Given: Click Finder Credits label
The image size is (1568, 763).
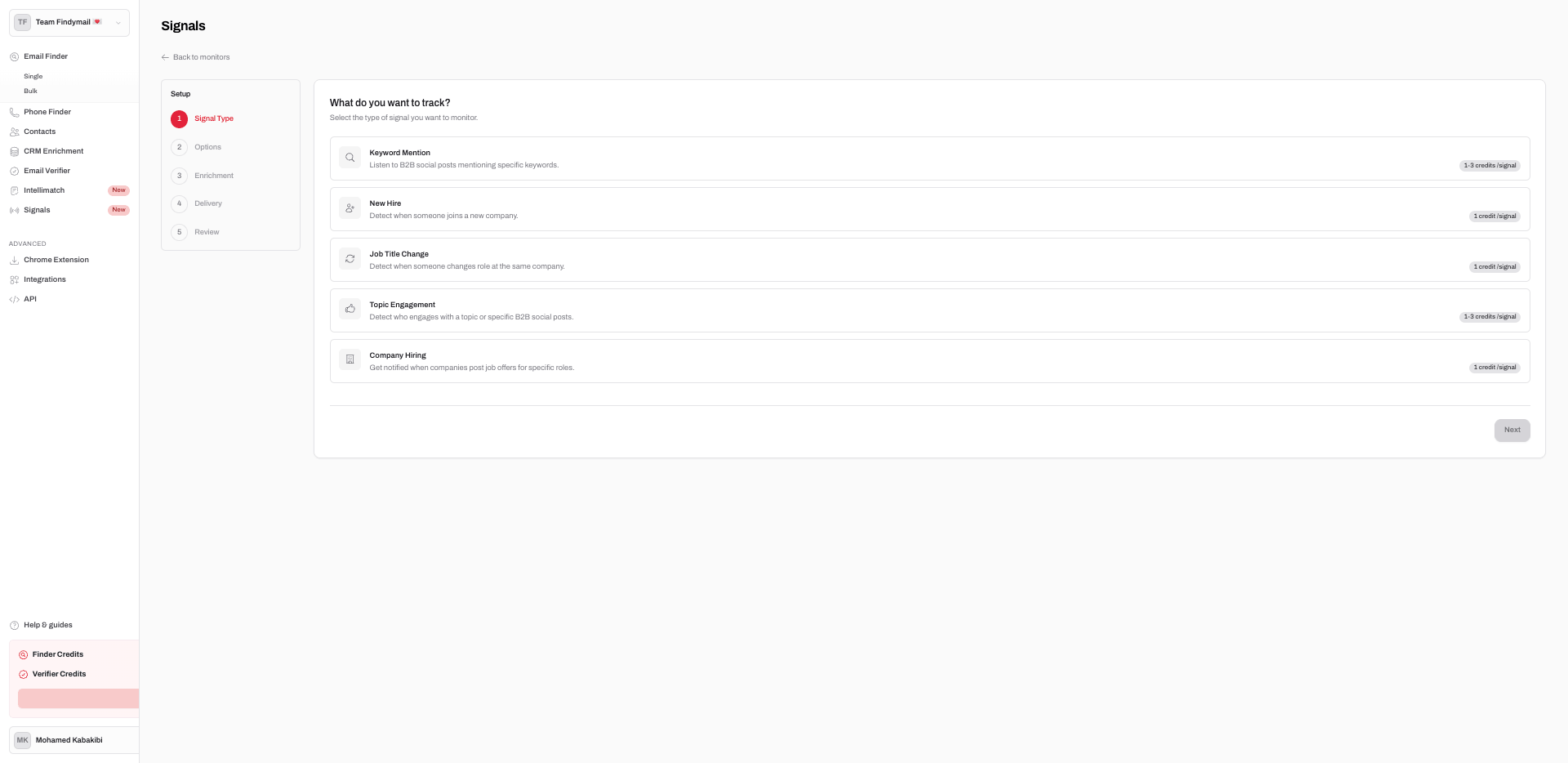Looking at the screenshot, I should pyautogui.click(x=58, y=654).
